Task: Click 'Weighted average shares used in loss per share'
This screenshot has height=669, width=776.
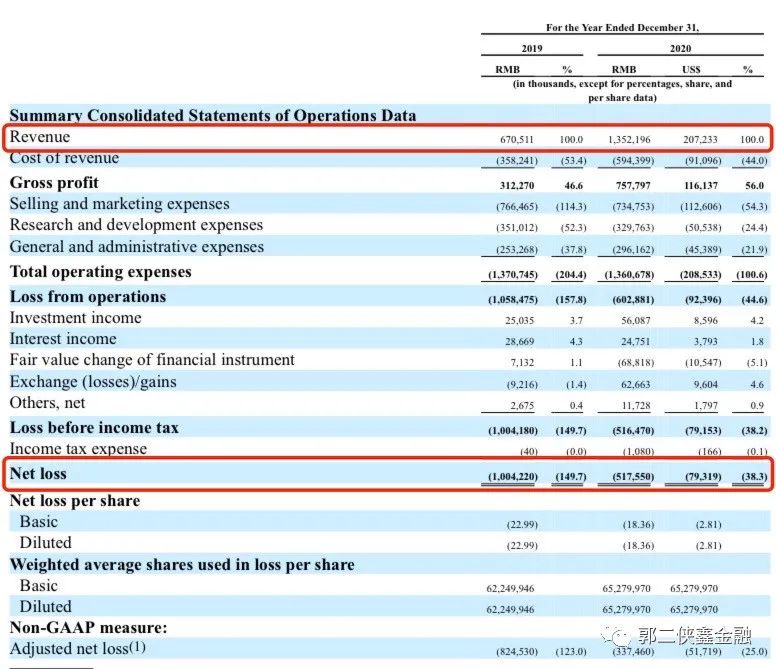Action: 182,565
